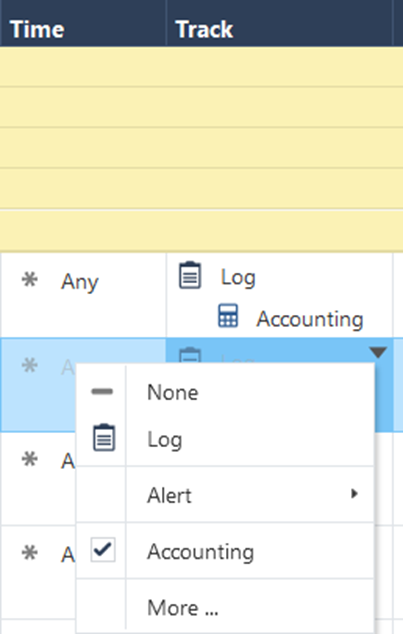403x634 pixels.
Task: Select the Accounting text in the track cell
Action: tap(310, 319)
